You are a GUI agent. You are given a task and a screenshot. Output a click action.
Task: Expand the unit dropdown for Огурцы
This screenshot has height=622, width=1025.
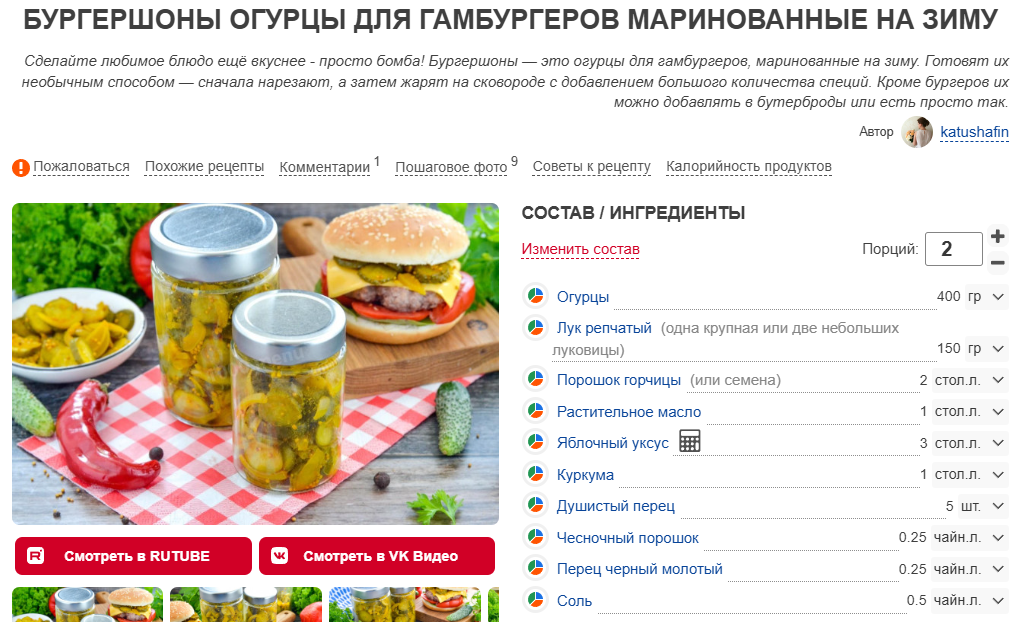pos(986,297)
